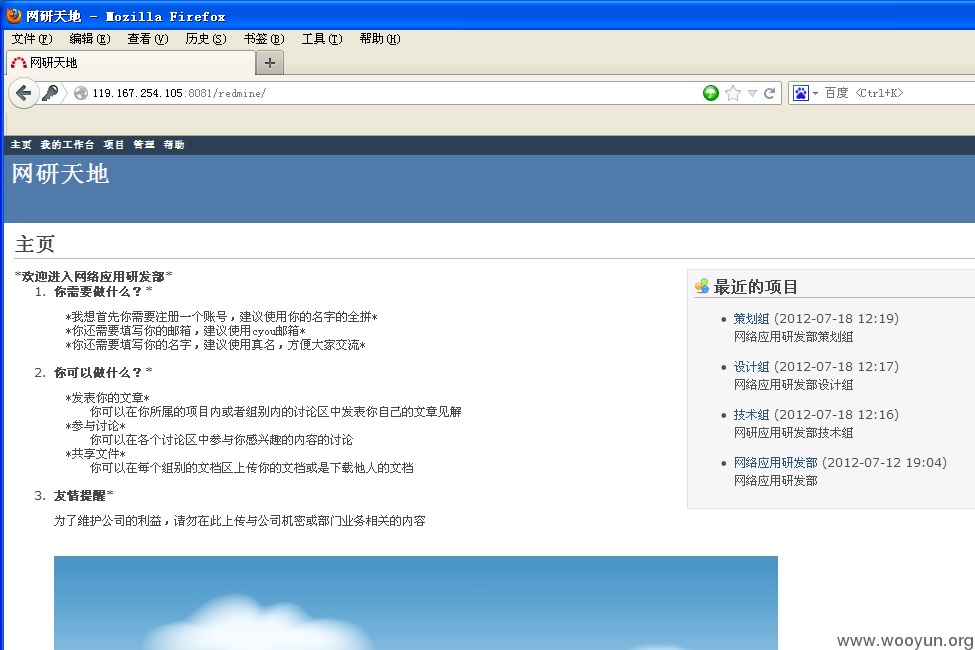Select the 网研天地 browser tab
Screen dimensions: 975x650
[x=131, y=63]
